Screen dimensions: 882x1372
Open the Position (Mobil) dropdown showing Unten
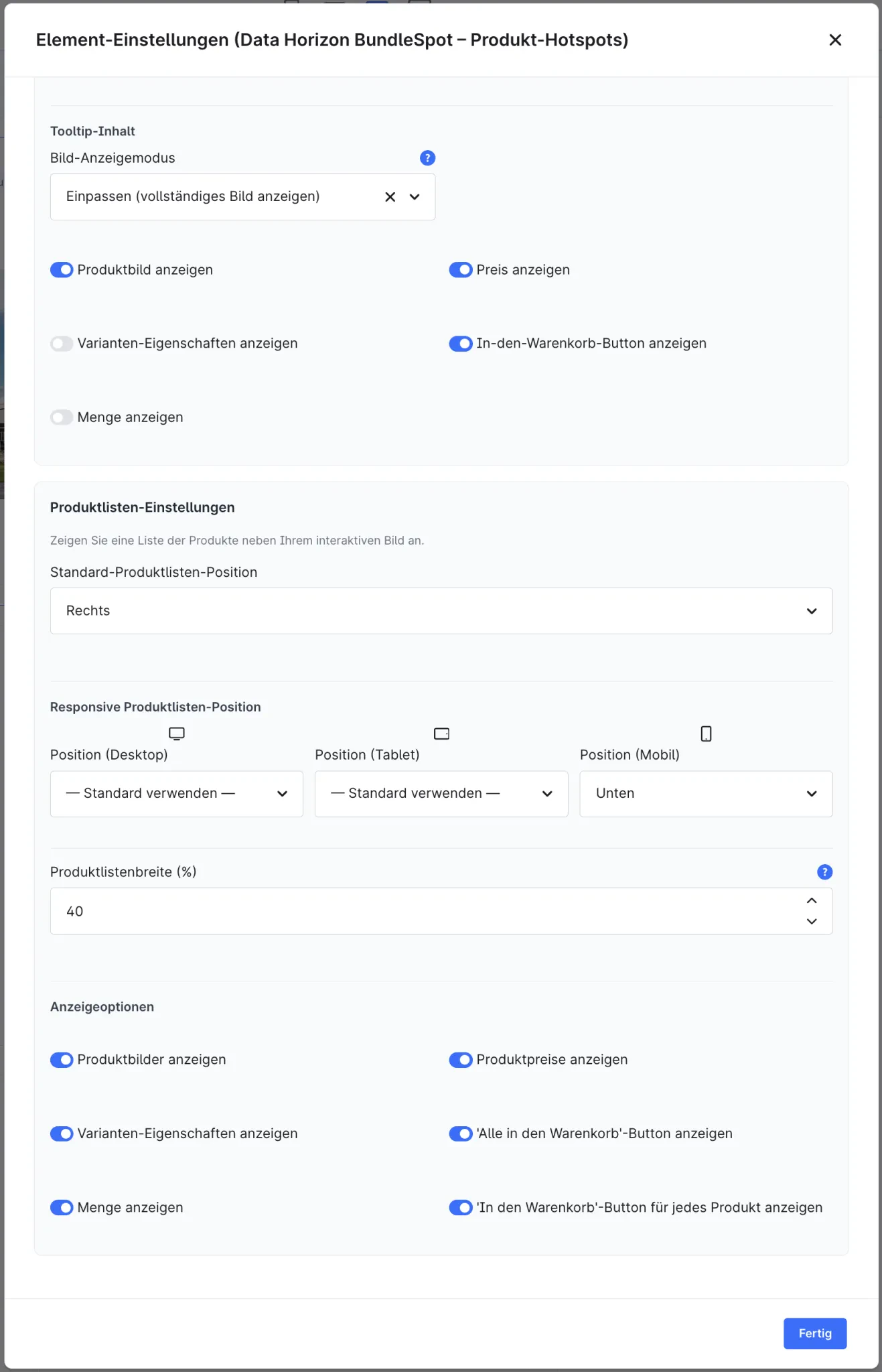pyautogui.click(x=706, y=794)
